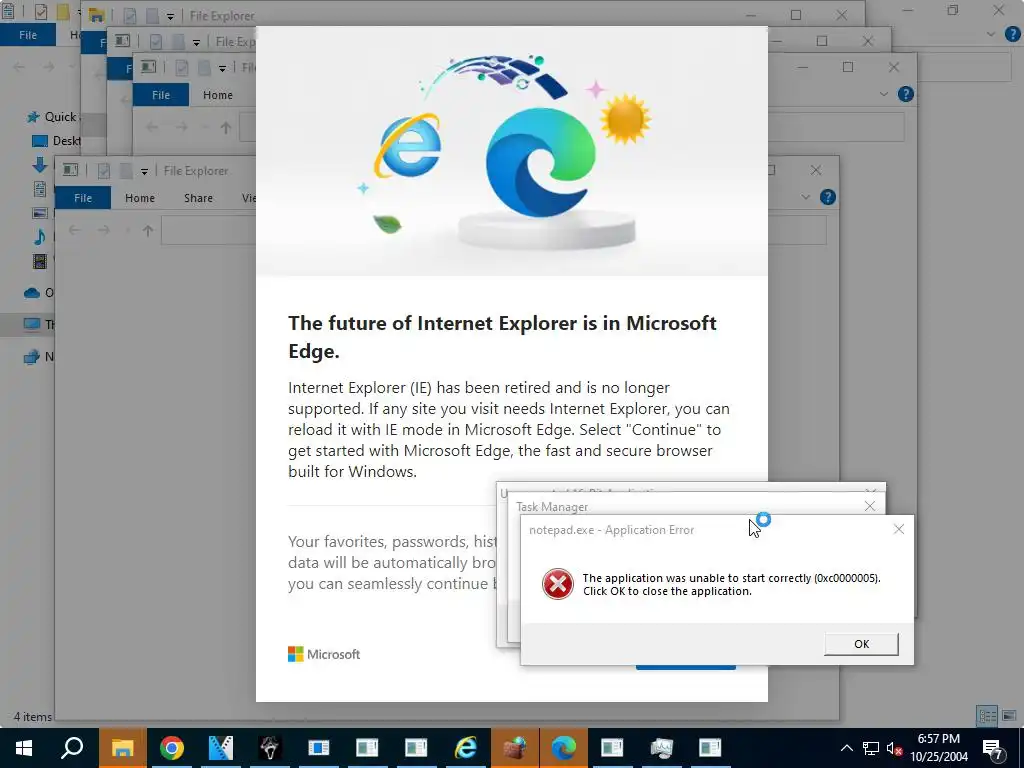Go forward in frontmost File Explorer window
Viewport: 1024px width, 768px height.
point(104,230)
